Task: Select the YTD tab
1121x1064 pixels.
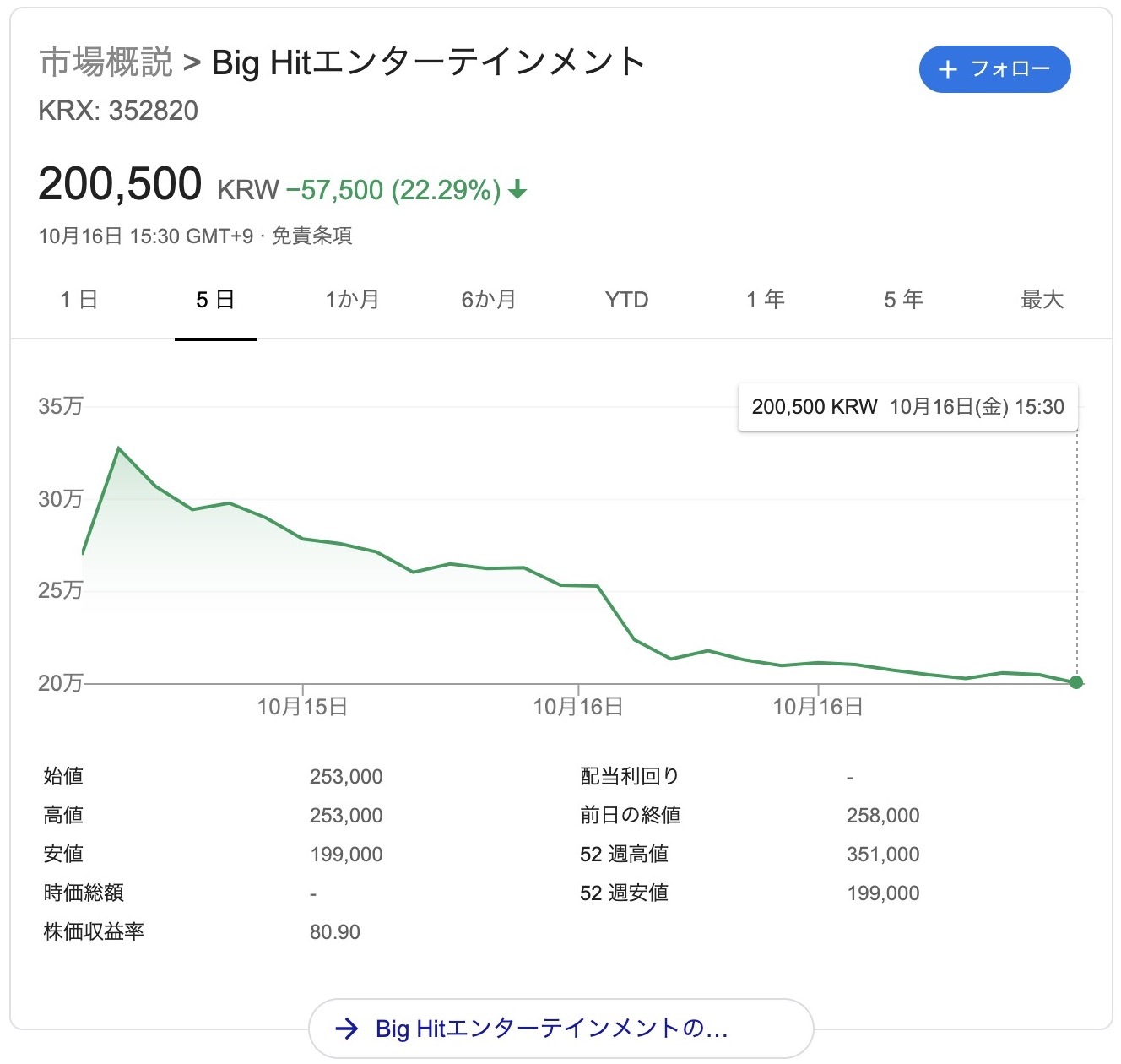Action: click(626, 300)
